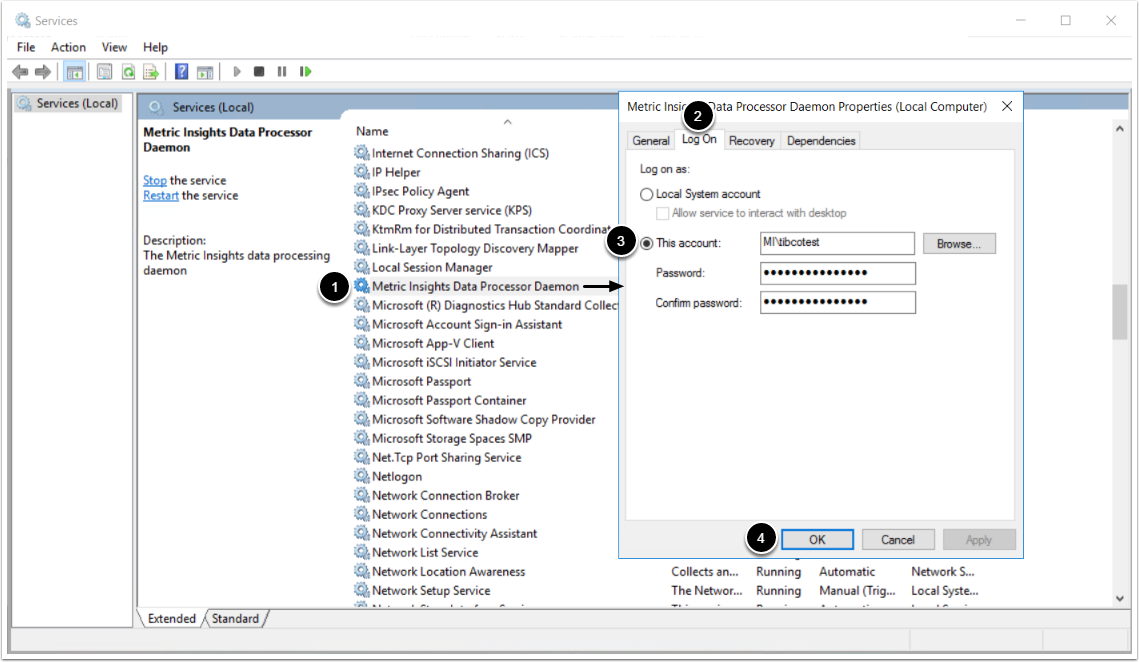The height and width of the screenshot is (662, 1139).
Task: Switch to the Recovery tab
Action: (751, 141)
